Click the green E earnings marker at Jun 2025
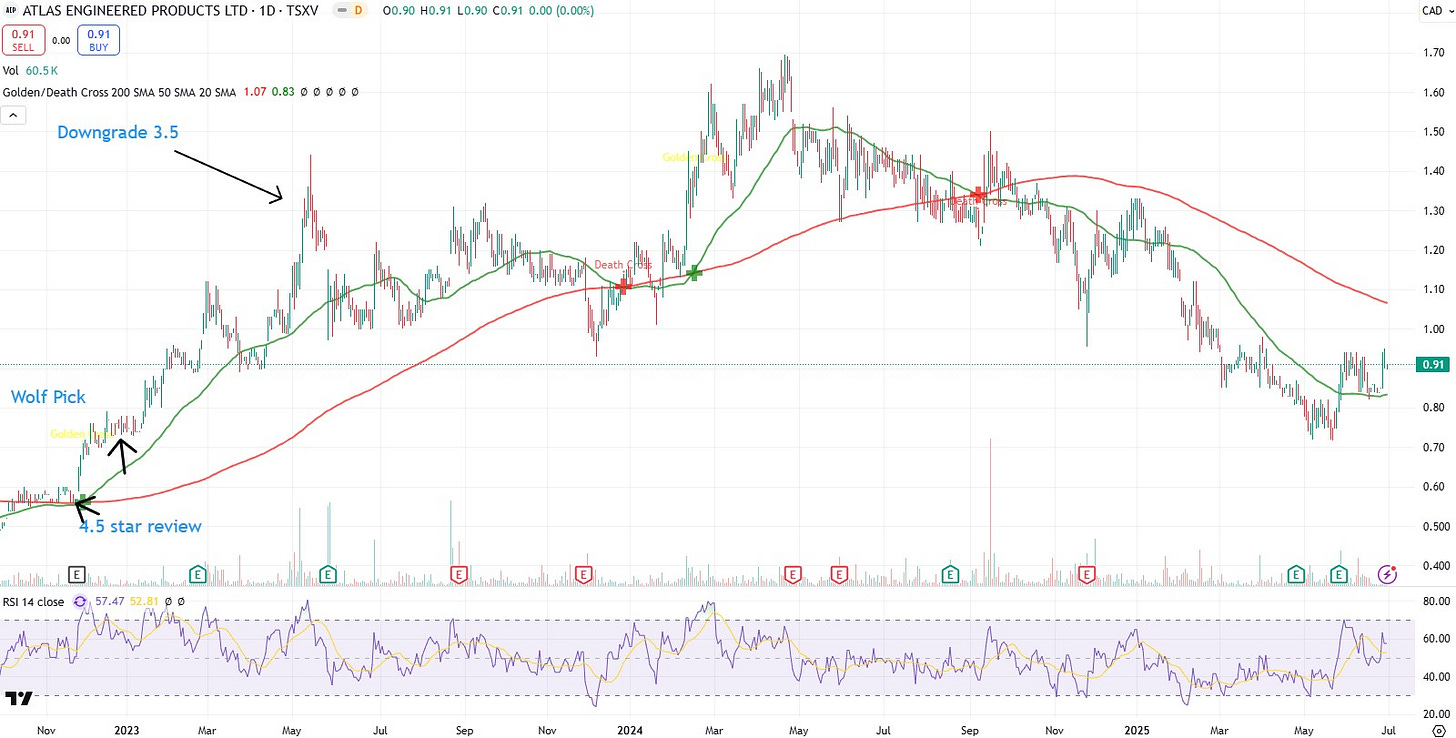Viewport: 1456px width, 738px height. pyautogui.click(x=1340, y=574)
